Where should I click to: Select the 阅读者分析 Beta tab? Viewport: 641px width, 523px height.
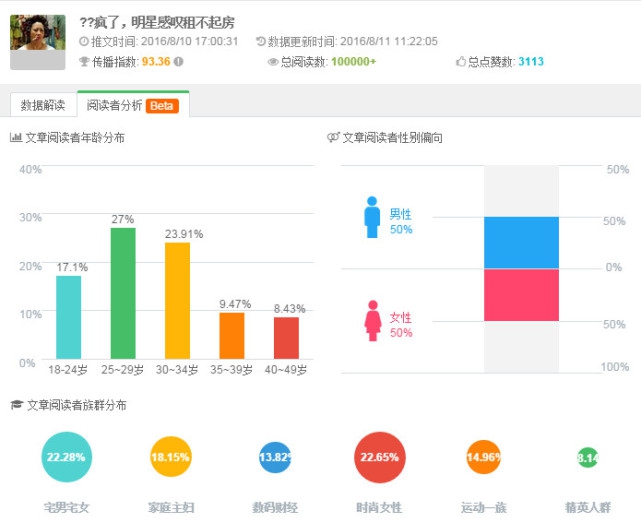click(133, 105)
